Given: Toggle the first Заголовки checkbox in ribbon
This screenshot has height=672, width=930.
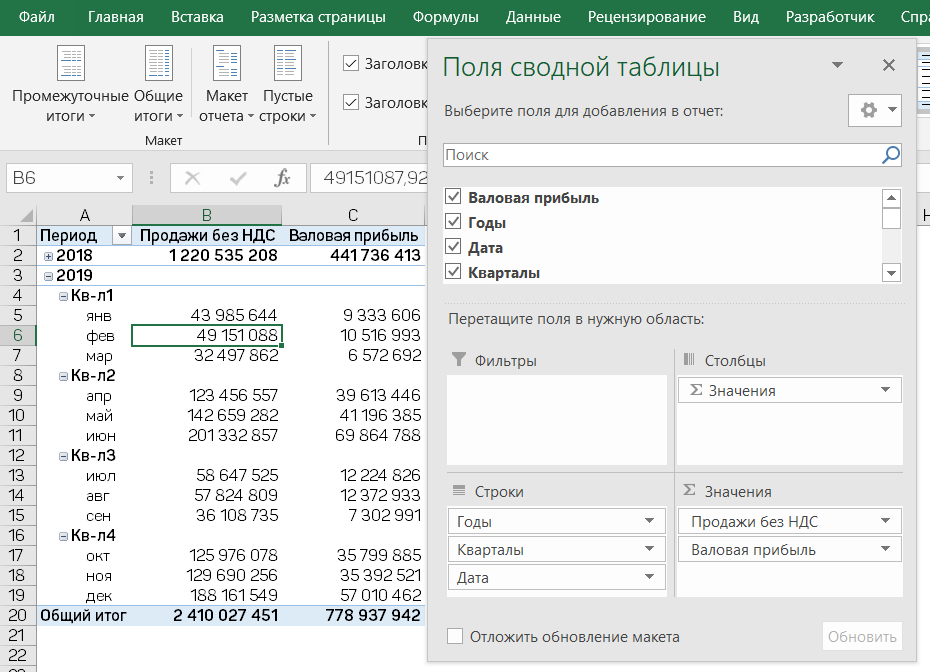Looking at the screenshot, I should (x=351, y=63).
